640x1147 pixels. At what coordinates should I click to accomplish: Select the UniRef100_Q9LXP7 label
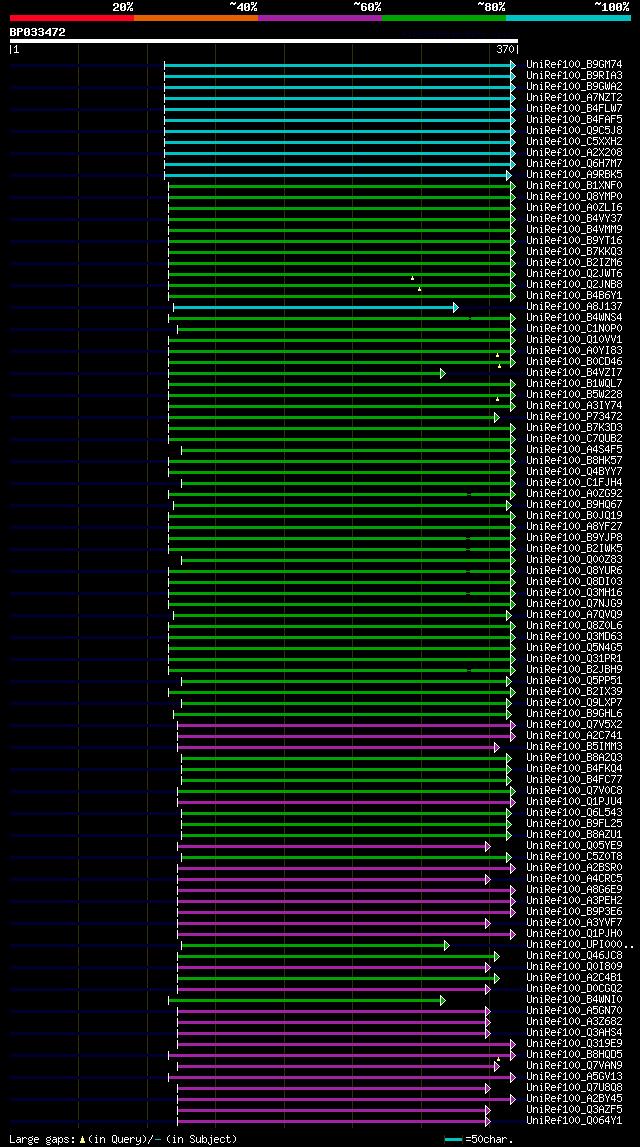tap(574, 703)
